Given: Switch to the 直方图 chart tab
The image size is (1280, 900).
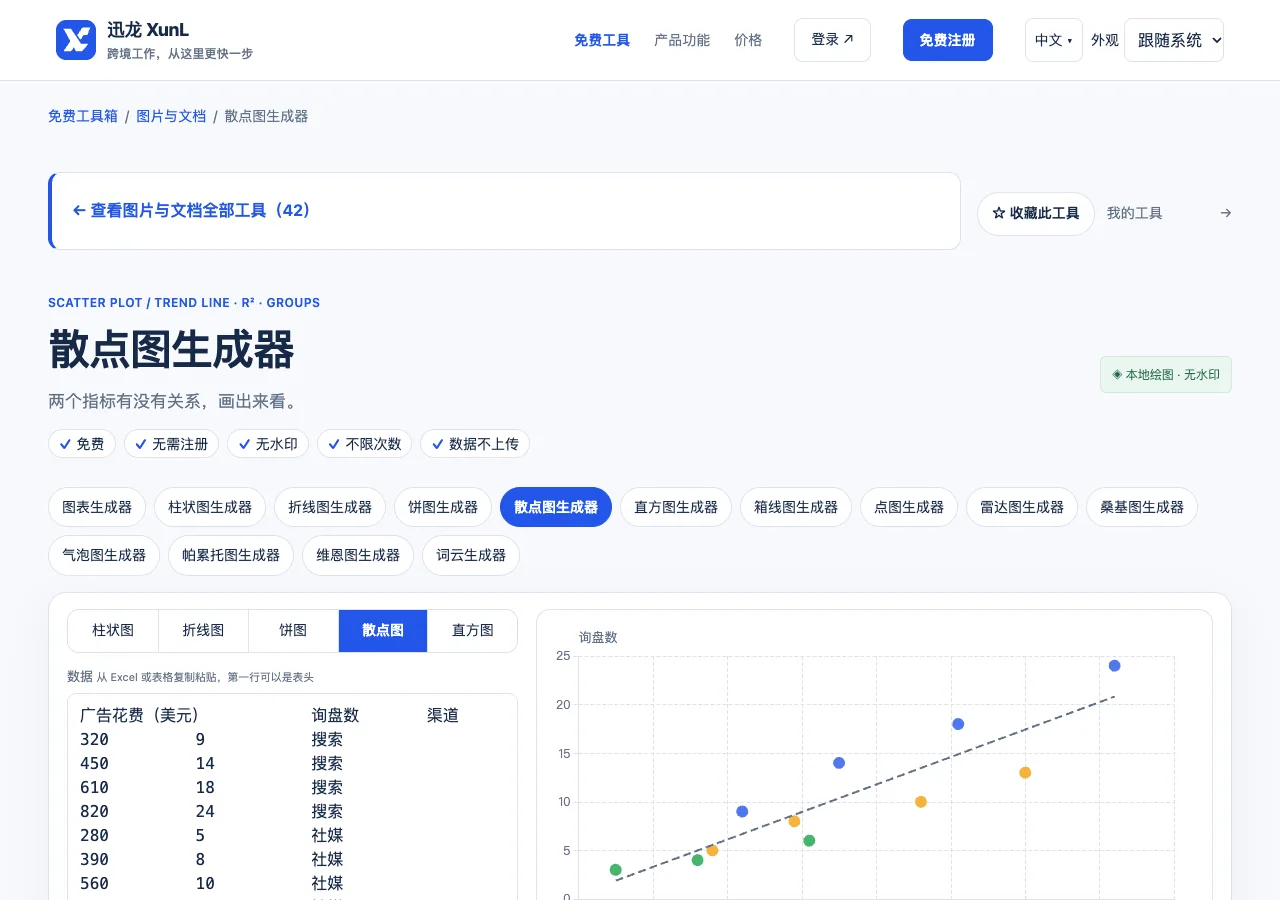Looking at the screenshot, I should pyautogui.click(x=473, y=631).
